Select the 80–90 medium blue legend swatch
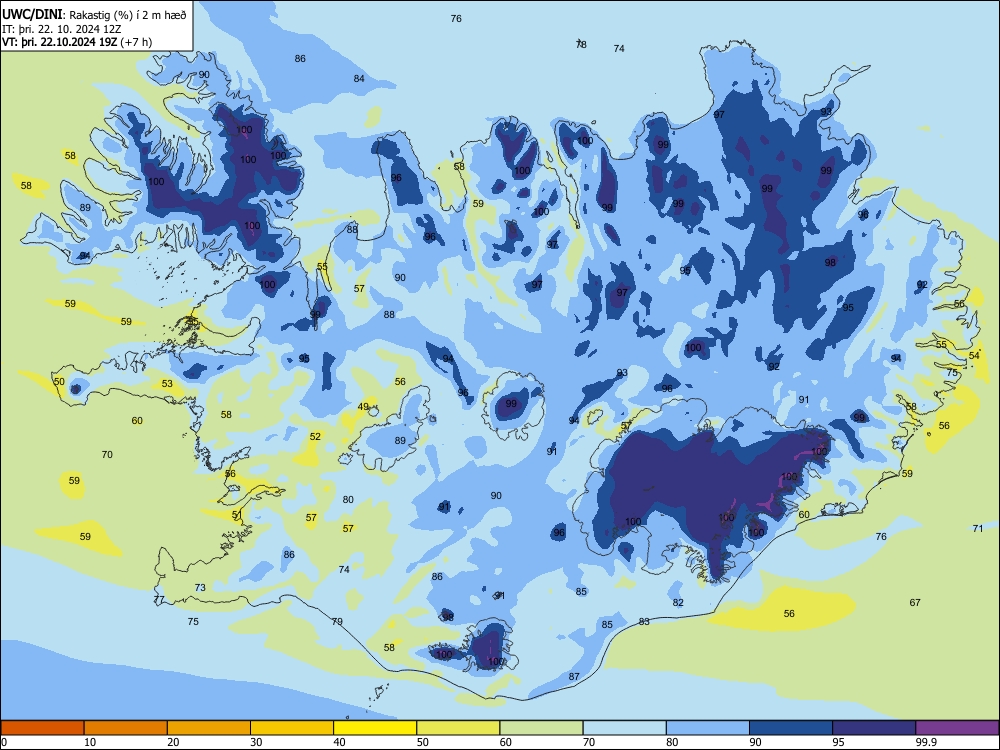Screen dimensions: 1000x750 (x=708, y=728)
